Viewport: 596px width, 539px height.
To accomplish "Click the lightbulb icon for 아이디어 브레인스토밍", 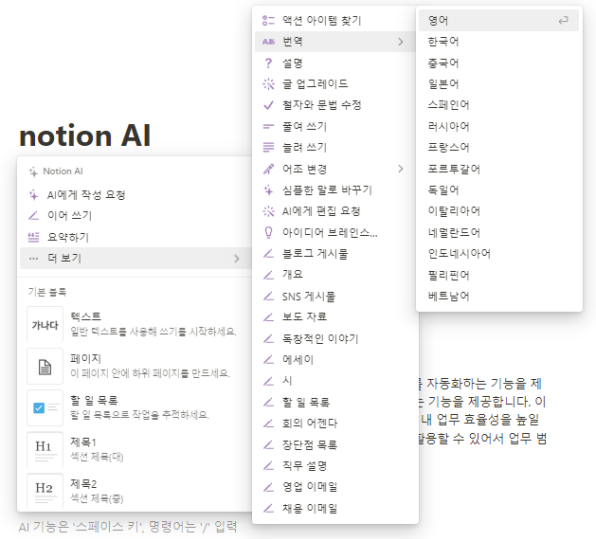I will point(268,232).
